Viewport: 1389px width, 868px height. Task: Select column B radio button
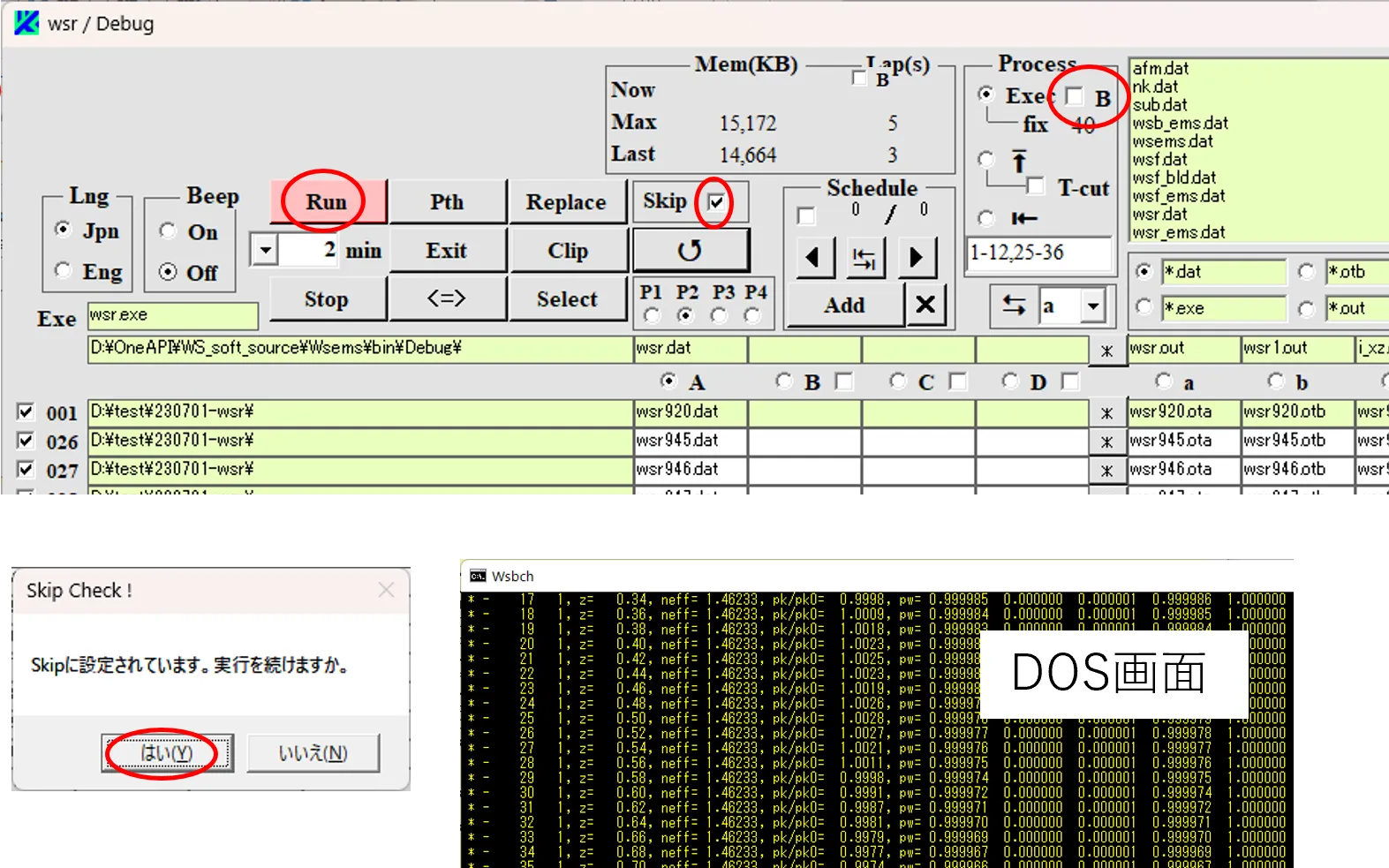783,381
